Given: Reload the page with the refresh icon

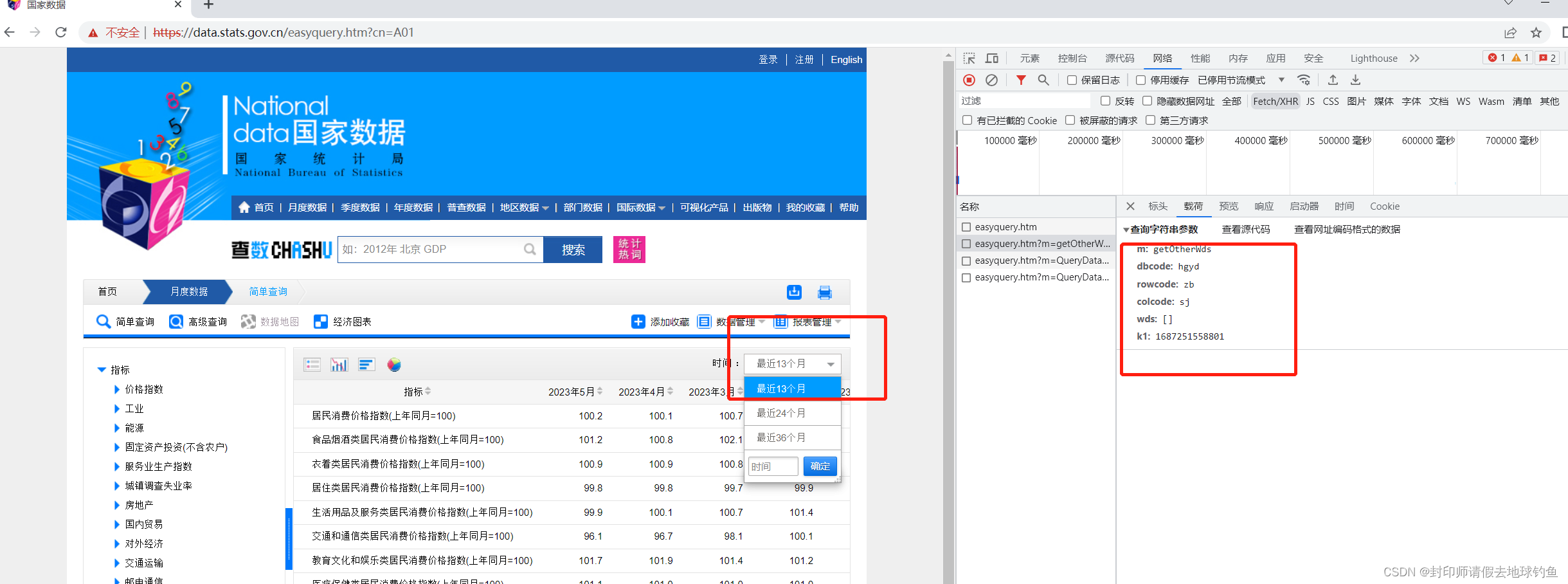Looking at the screenshot, I should coord(61,32).
